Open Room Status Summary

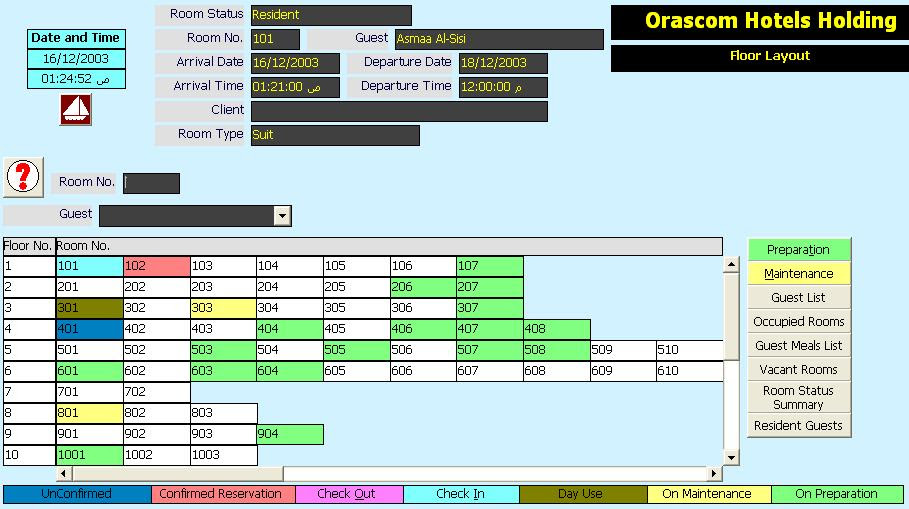click(798, 397)
